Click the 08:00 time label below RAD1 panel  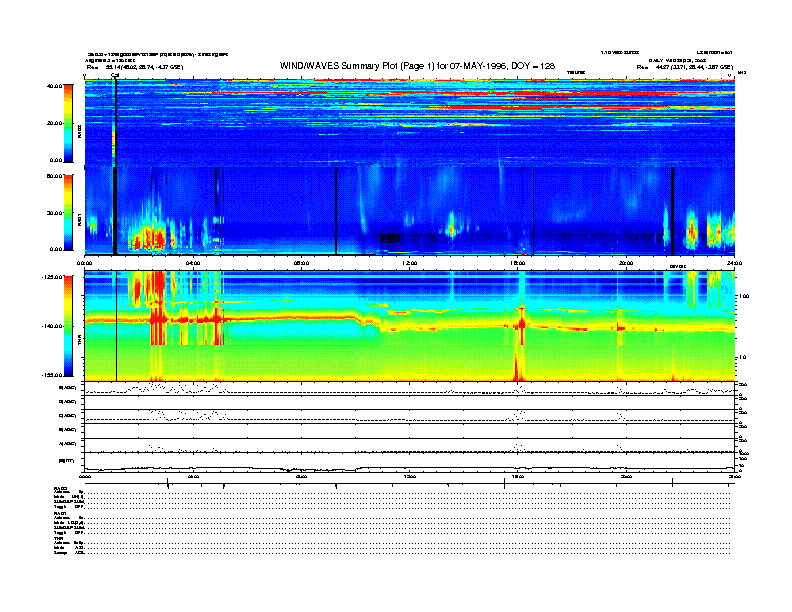[x=301, y=263]
